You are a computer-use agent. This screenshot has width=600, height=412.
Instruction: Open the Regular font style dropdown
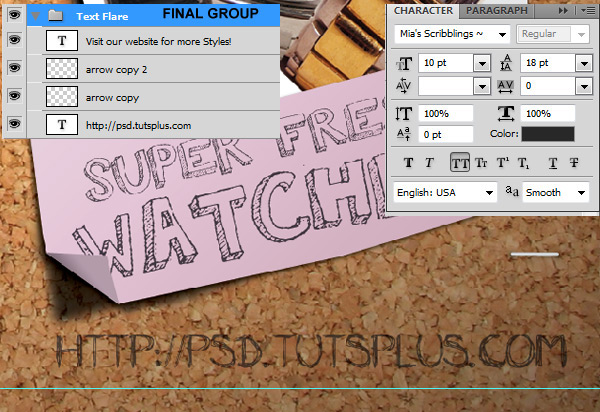click(581, 35)
